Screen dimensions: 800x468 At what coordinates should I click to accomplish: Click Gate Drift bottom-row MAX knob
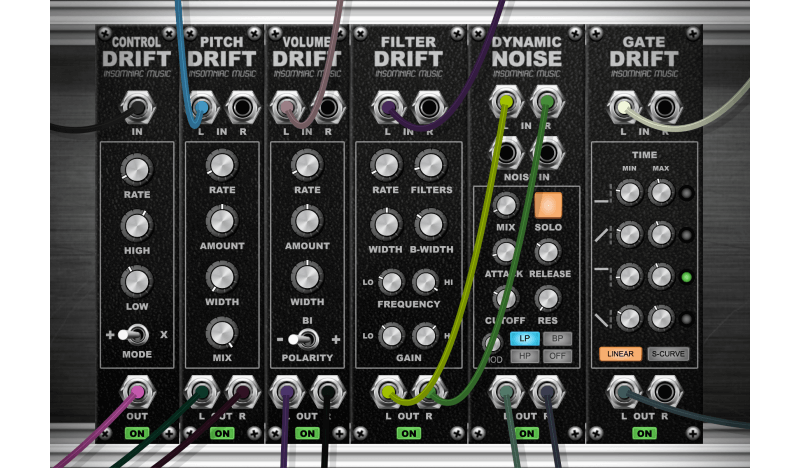pos(661,318)
